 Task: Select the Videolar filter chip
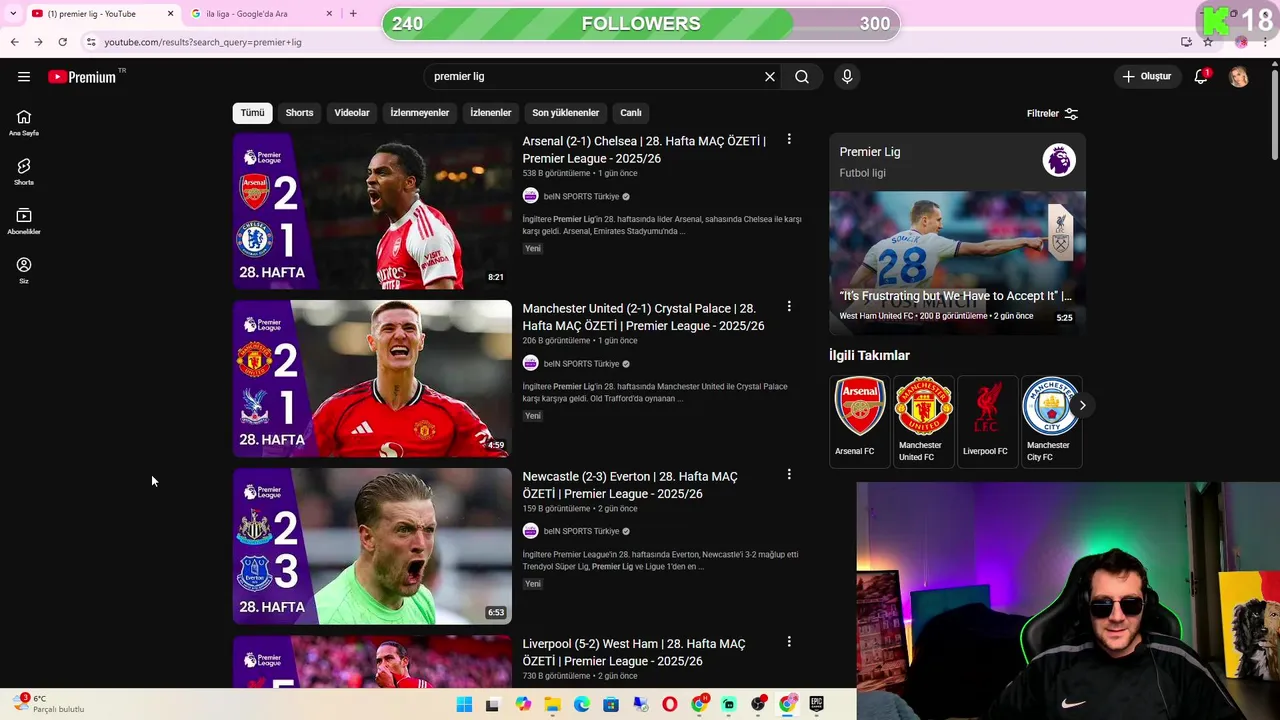[x=352, y=113]
